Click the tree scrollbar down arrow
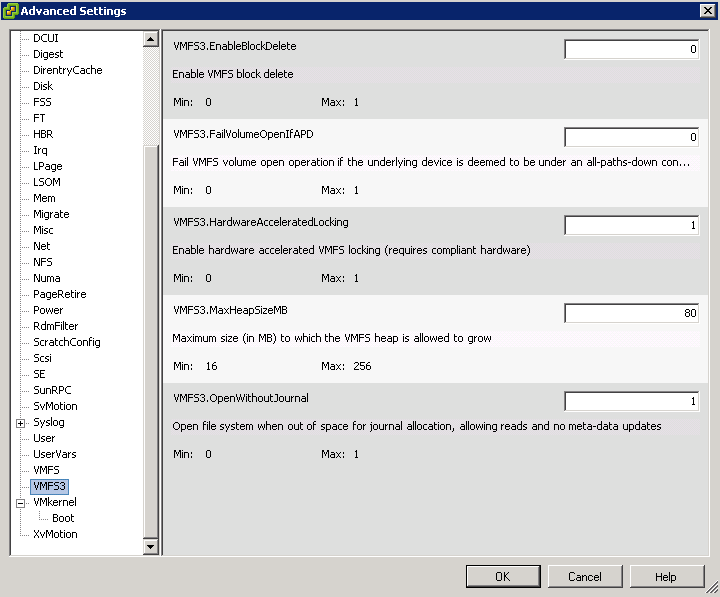The image size is (720, 597). click(151, 546)
